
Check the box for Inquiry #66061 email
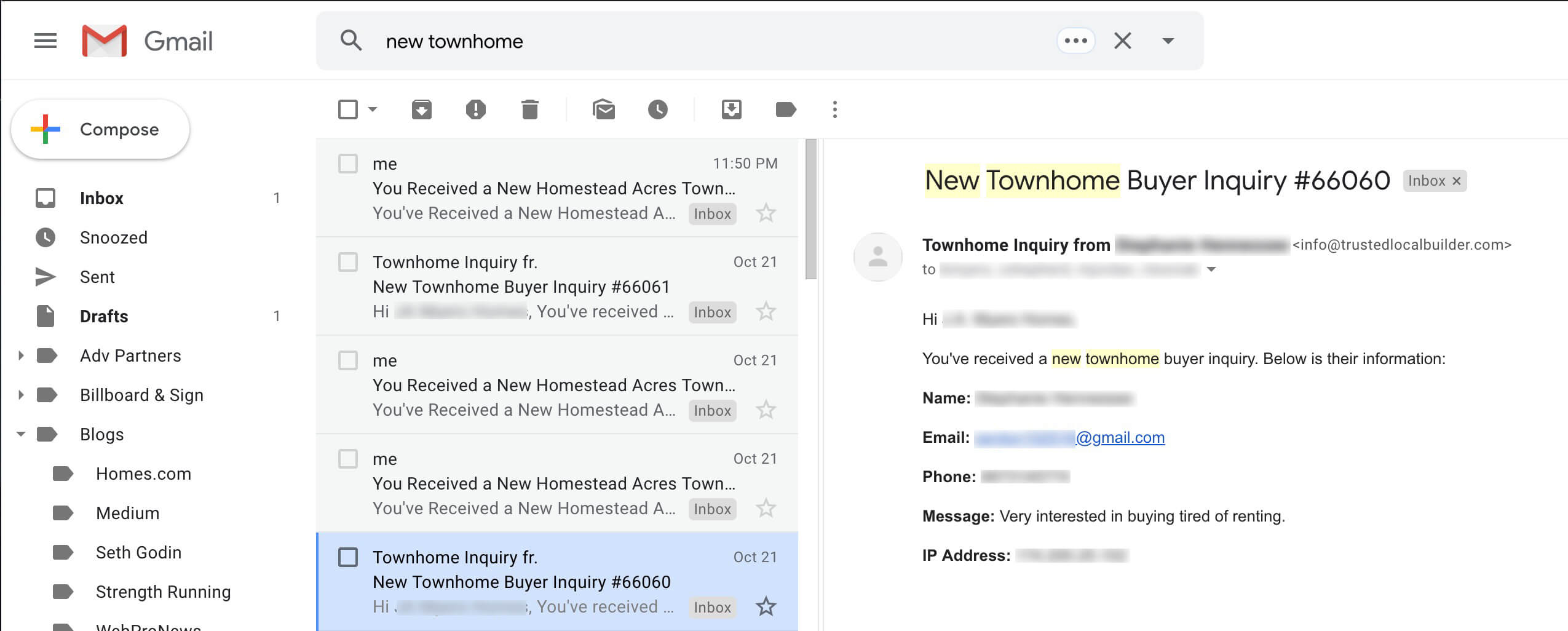click(348, 262)
